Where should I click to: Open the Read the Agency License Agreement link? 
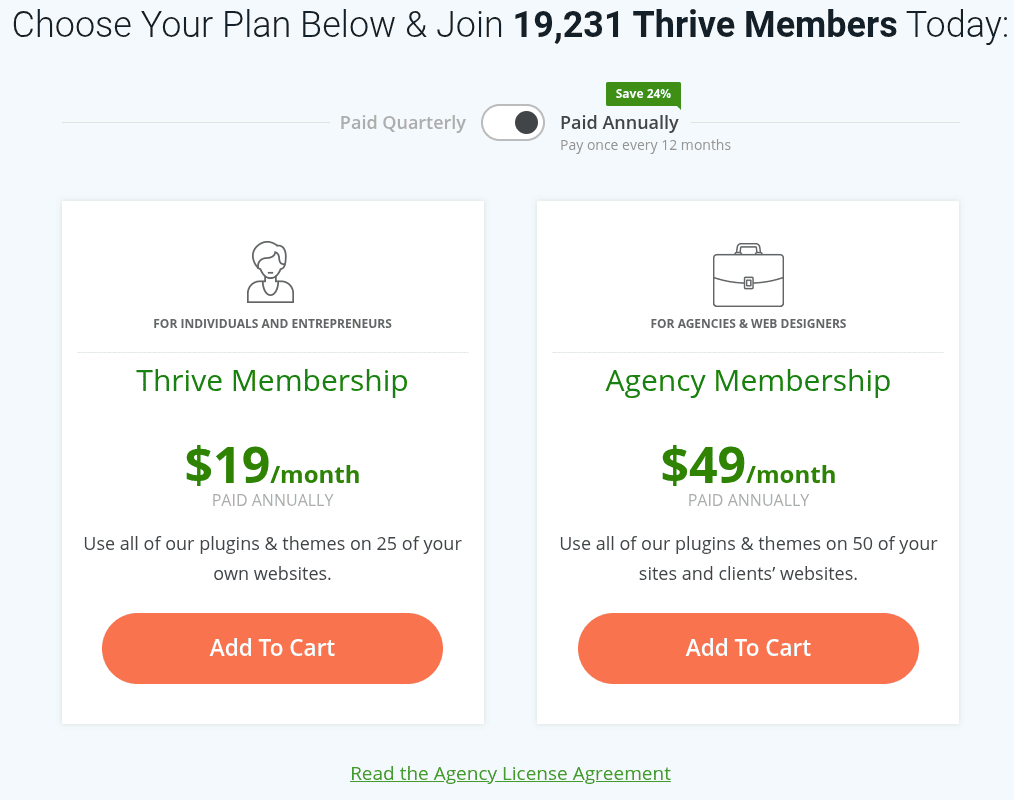pos(510,773)
